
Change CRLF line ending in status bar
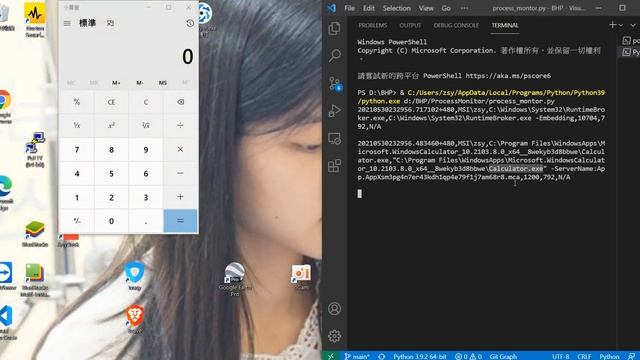tap(584, 356)
